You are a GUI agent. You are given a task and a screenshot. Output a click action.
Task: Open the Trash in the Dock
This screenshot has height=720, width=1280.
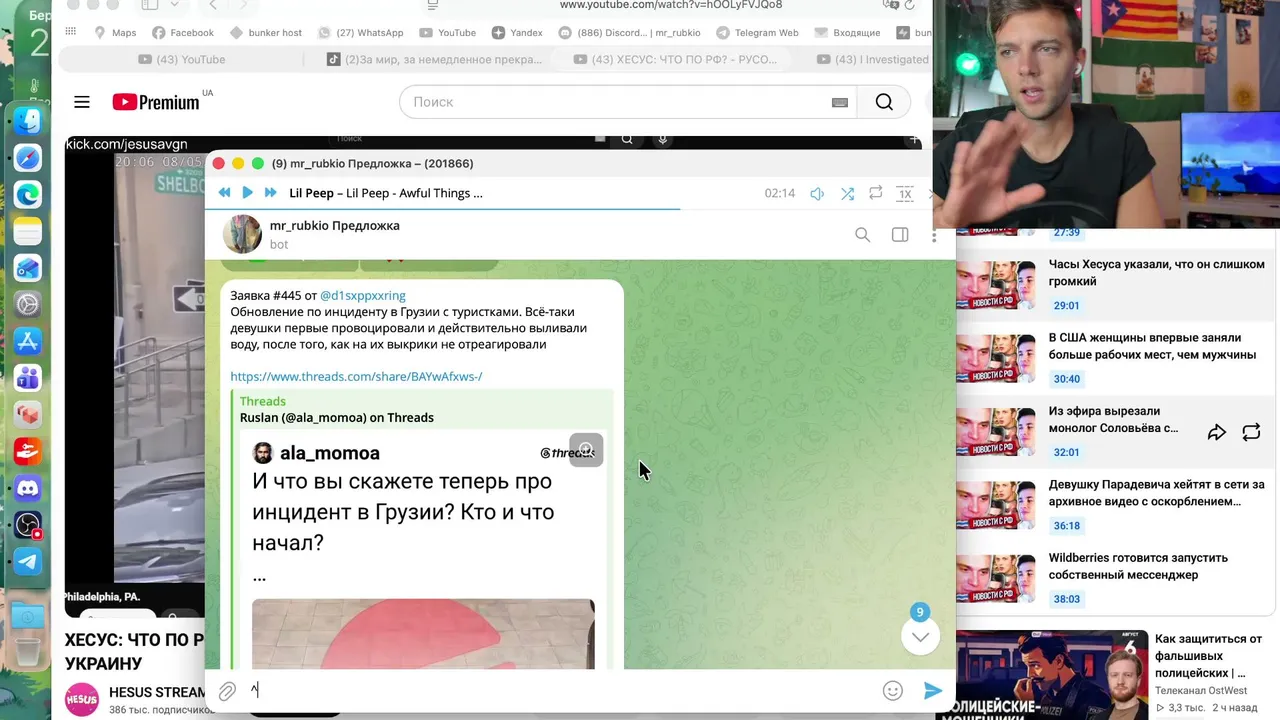point(28,655)
